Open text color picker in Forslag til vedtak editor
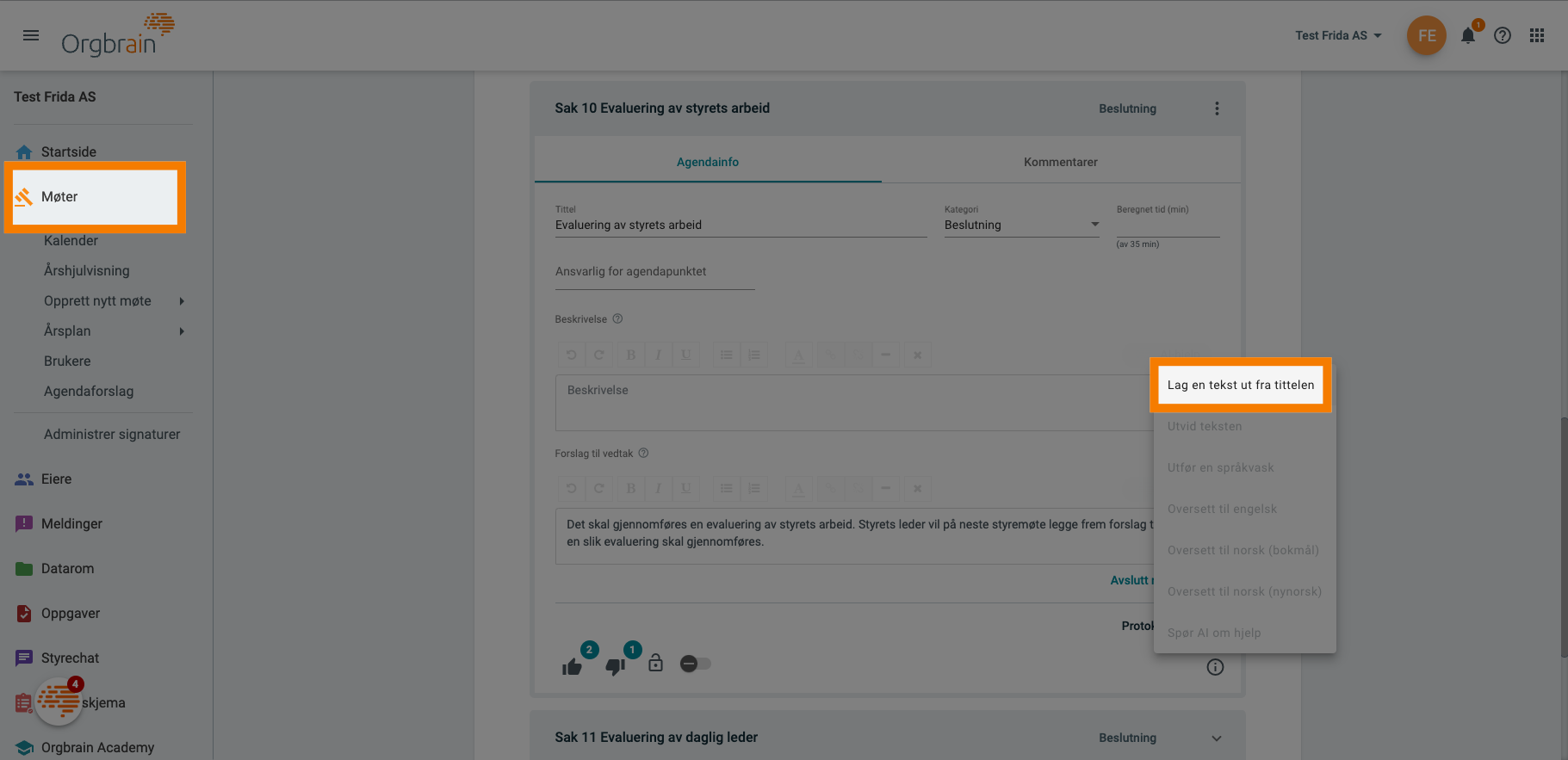 (x=799, y=489)
